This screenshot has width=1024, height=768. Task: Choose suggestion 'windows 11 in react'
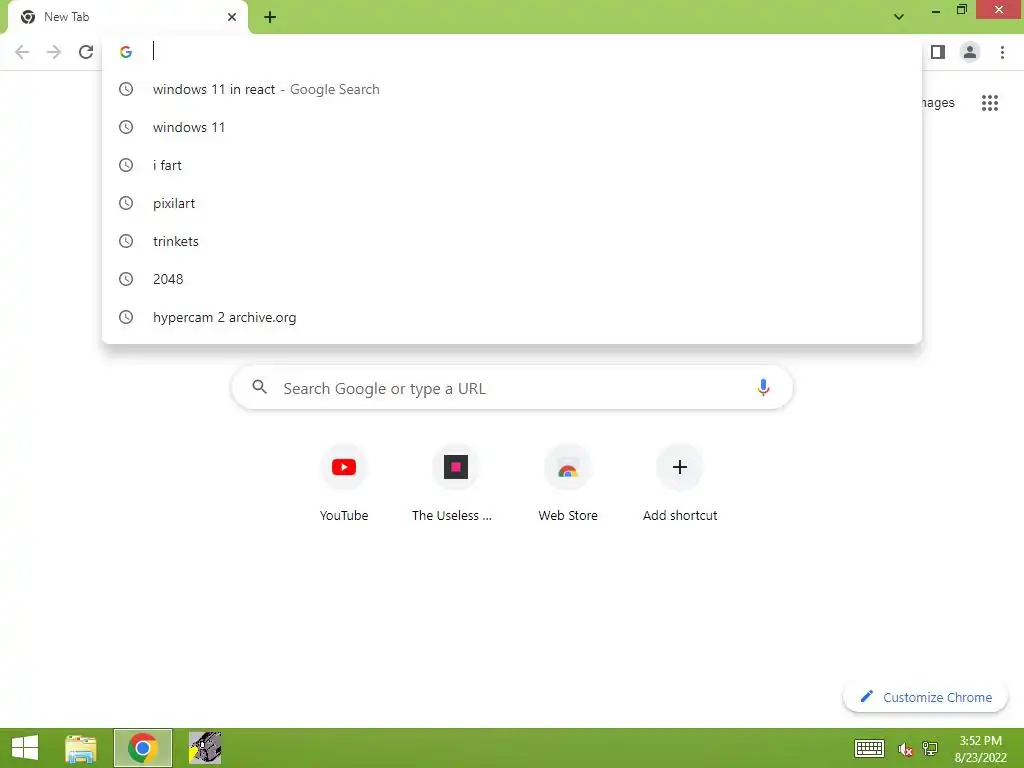coord(512,89)
